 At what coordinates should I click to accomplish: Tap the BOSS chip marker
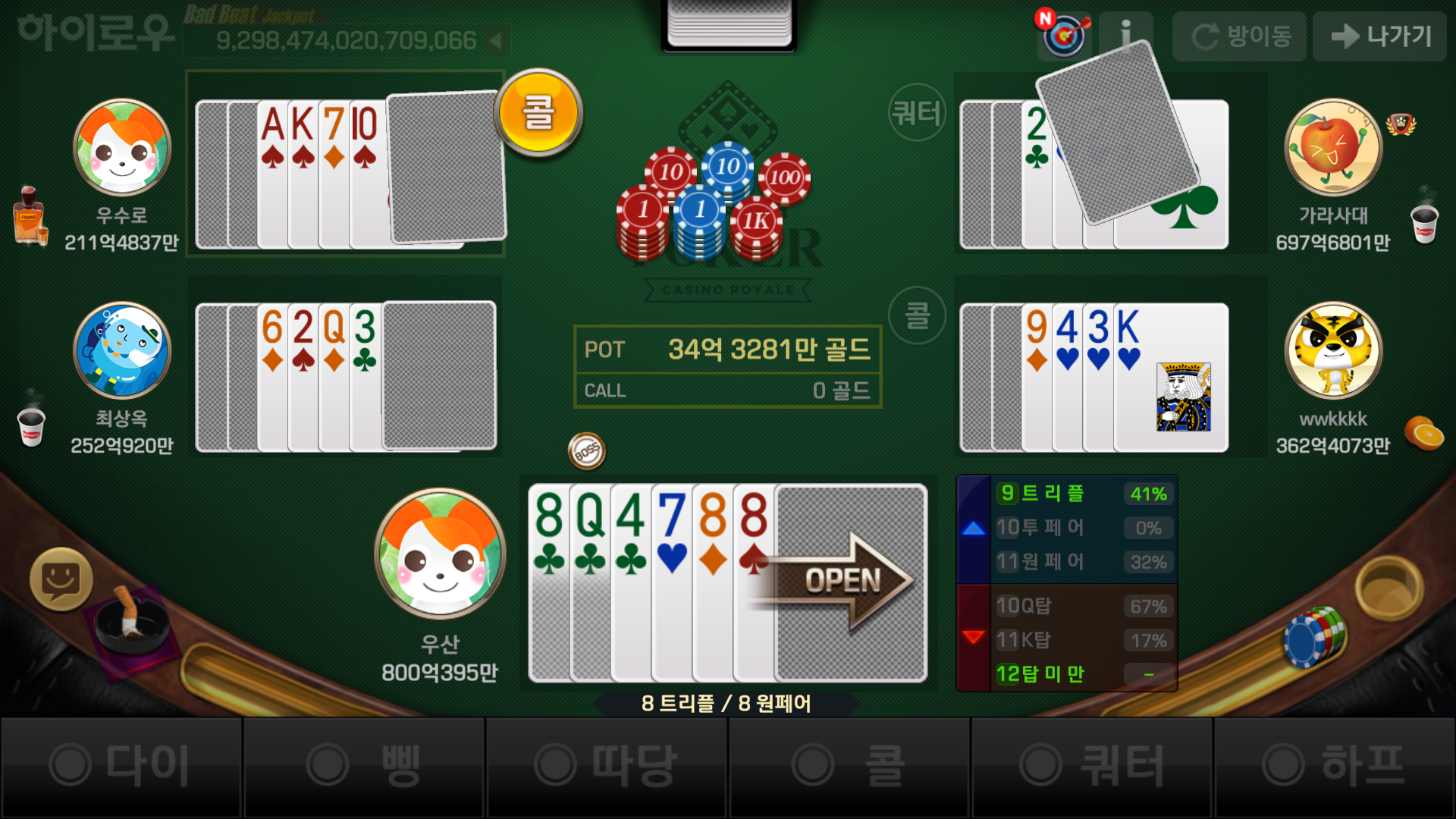[586, 451]
